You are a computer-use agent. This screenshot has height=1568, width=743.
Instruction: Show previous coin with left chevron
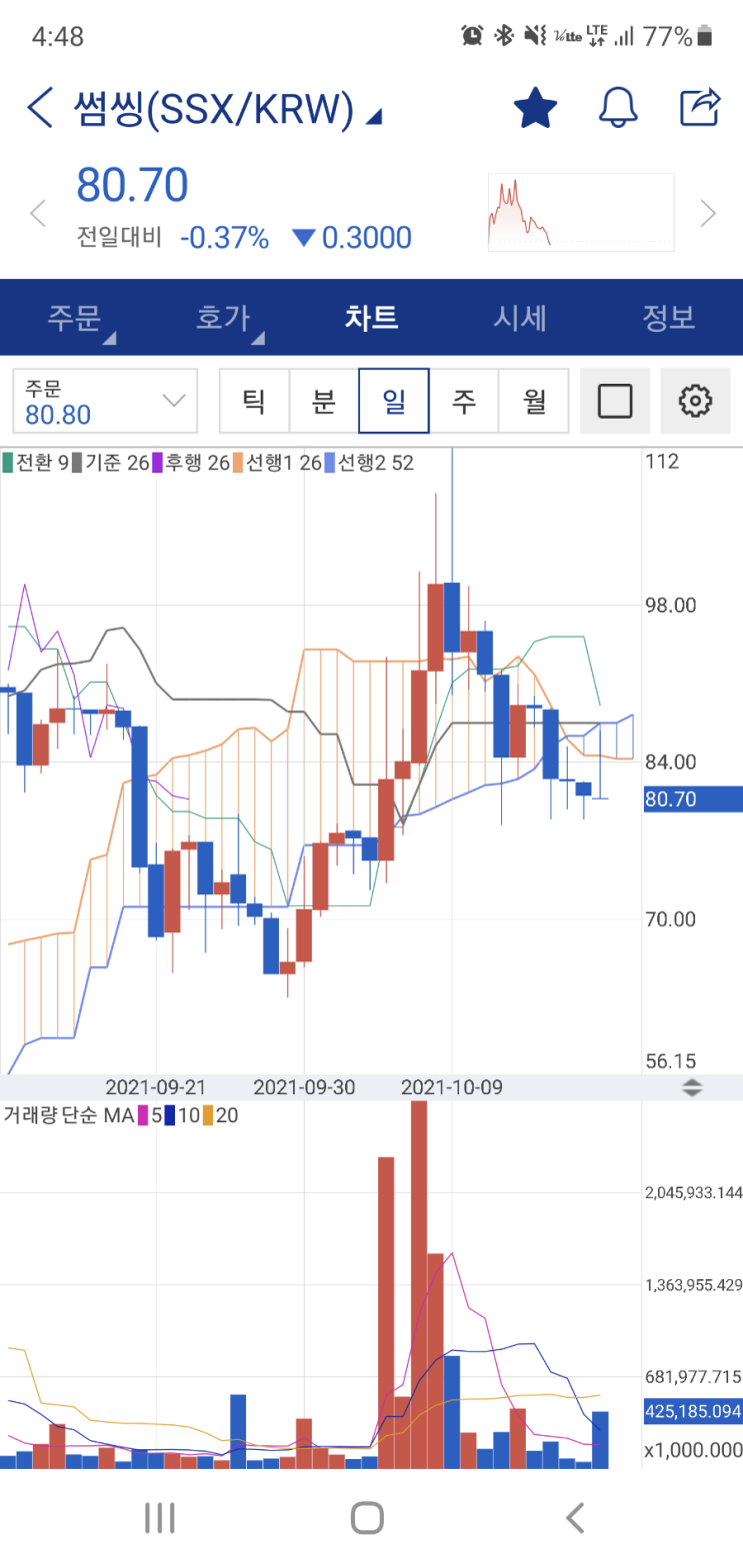tap(38, 213)
